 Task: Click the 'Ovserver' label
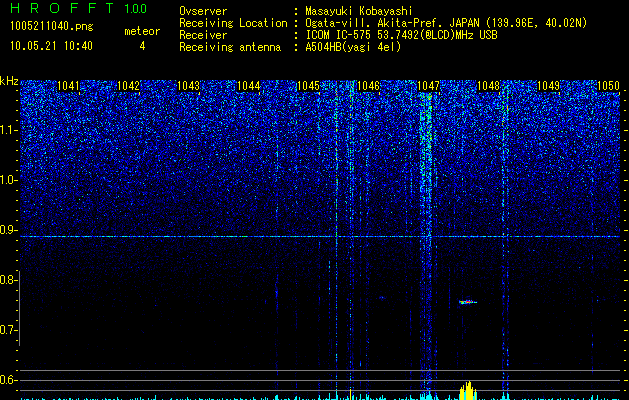pyautogui.click(x=203, y=11)
